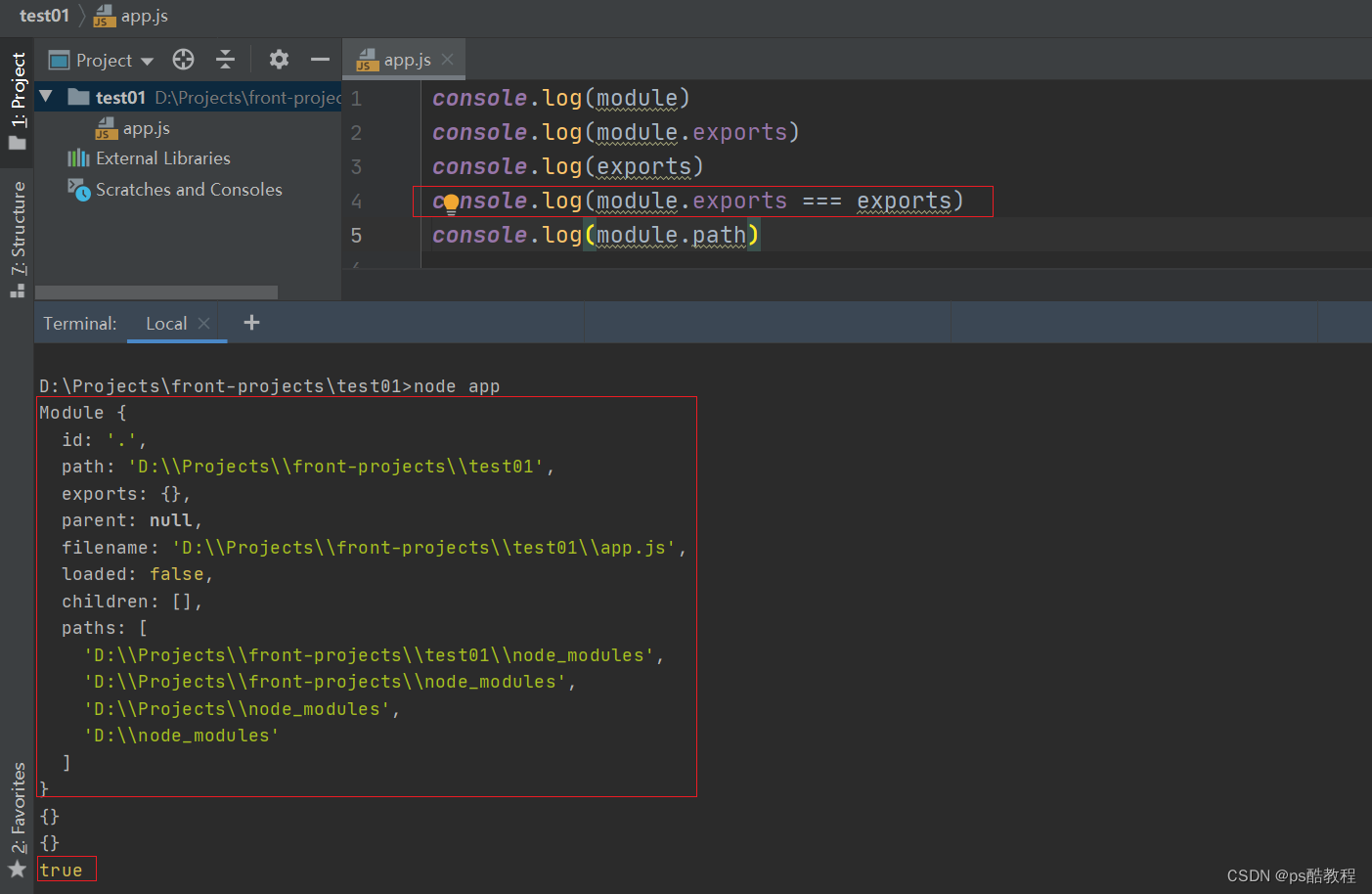
Task: Hide the Project panel with minus icon
Action: (320, 60)
